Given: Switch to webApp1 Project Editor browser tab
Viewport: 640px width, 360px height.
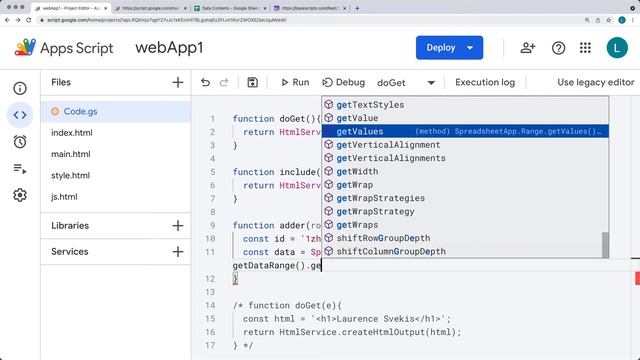Looking at the screenshot, I should 71,8.
